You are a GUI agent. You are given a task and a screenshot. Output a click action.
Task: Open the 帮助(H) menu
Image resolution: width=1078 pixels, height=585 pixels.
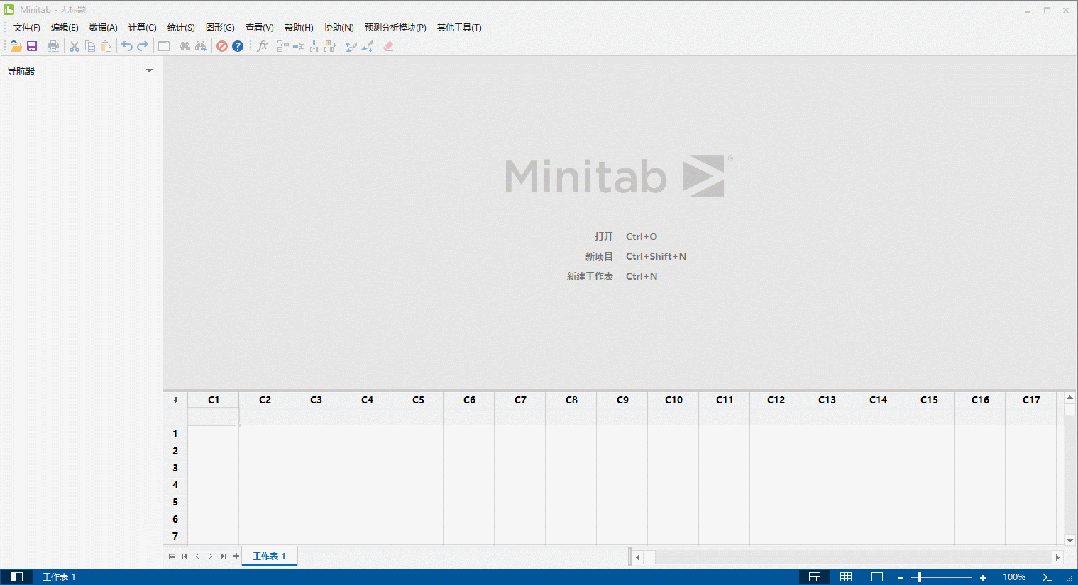click(298, 27)
